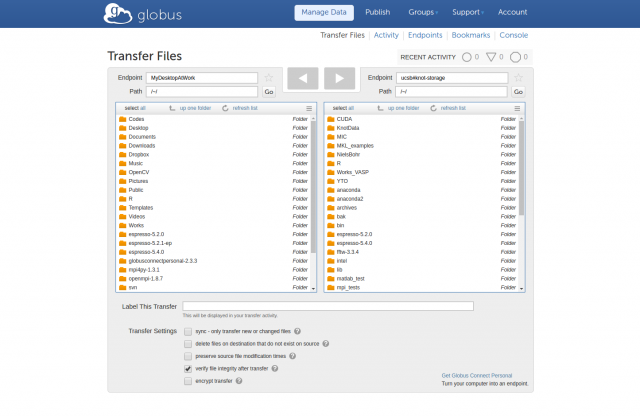This screenshot has height=416, width=640.
Task: Switch to the Endpoints sub-tab
Action: (x=425, y=35)
